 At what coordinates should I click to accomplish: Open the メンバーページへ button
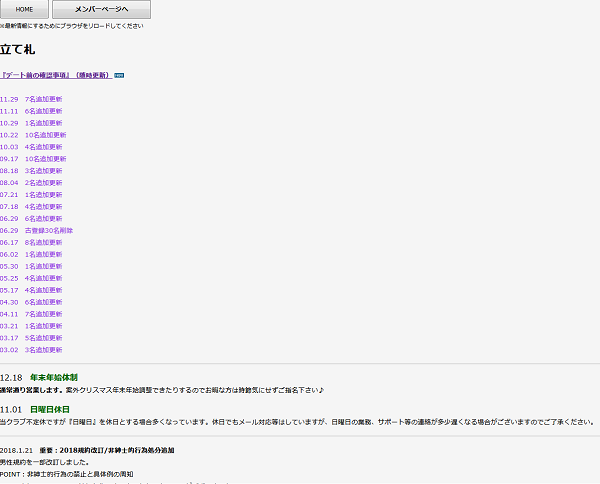click(x=101, y=9)
